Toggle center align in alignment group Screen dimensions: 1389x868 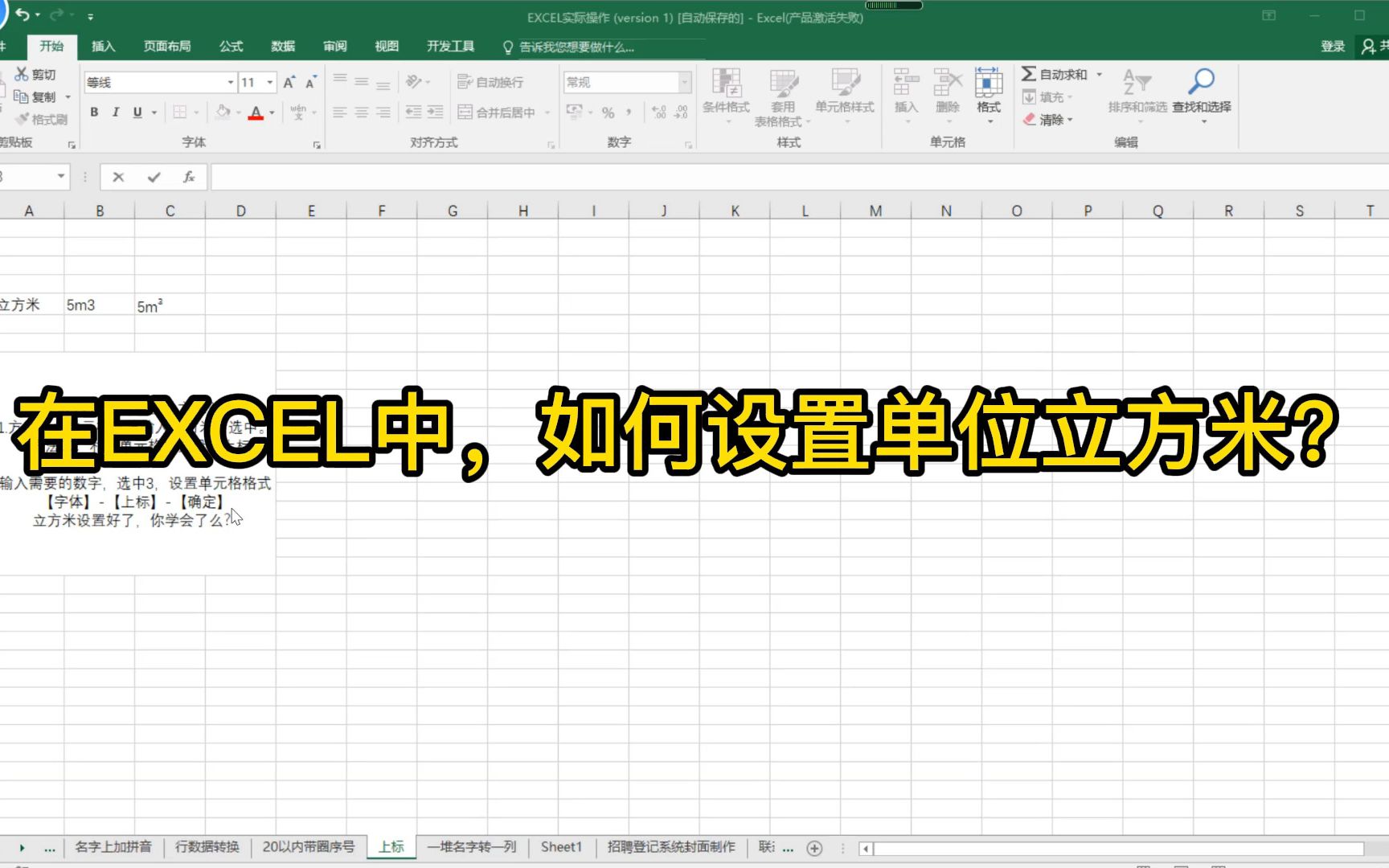point(362,113)
